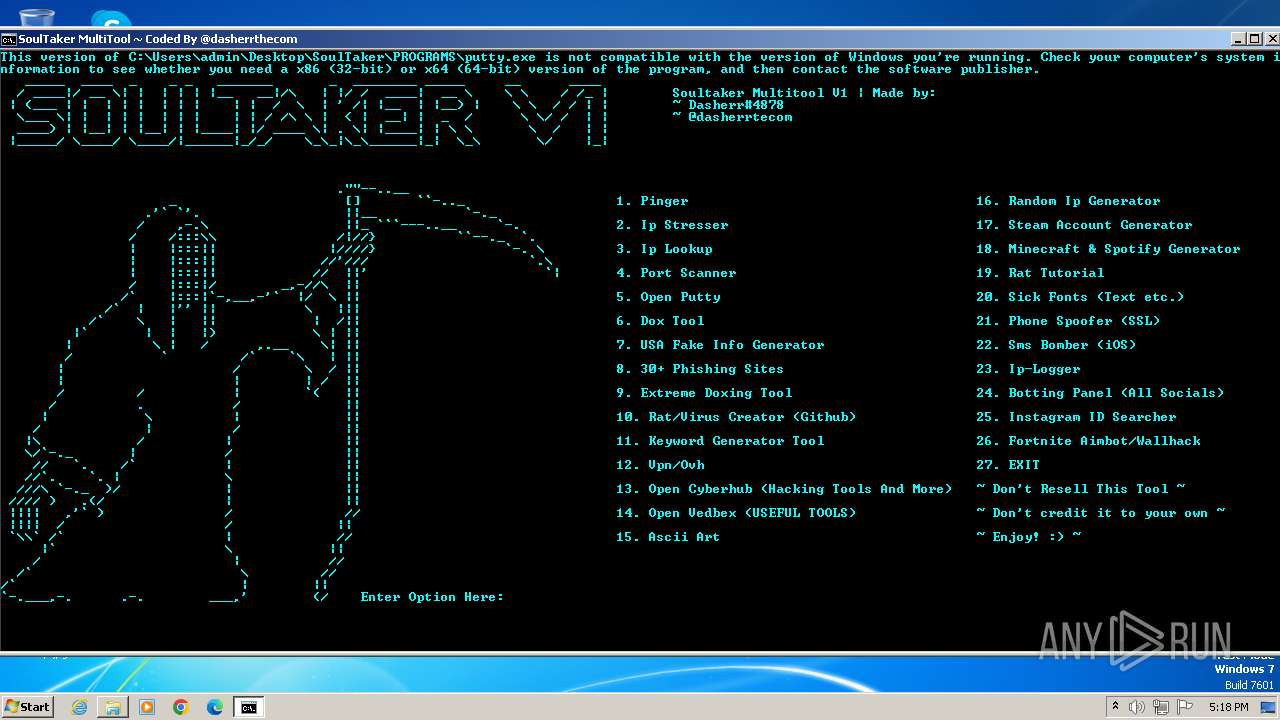Click the volume speaker tray icon
Screen dimensions: 1280x720
1138,707
